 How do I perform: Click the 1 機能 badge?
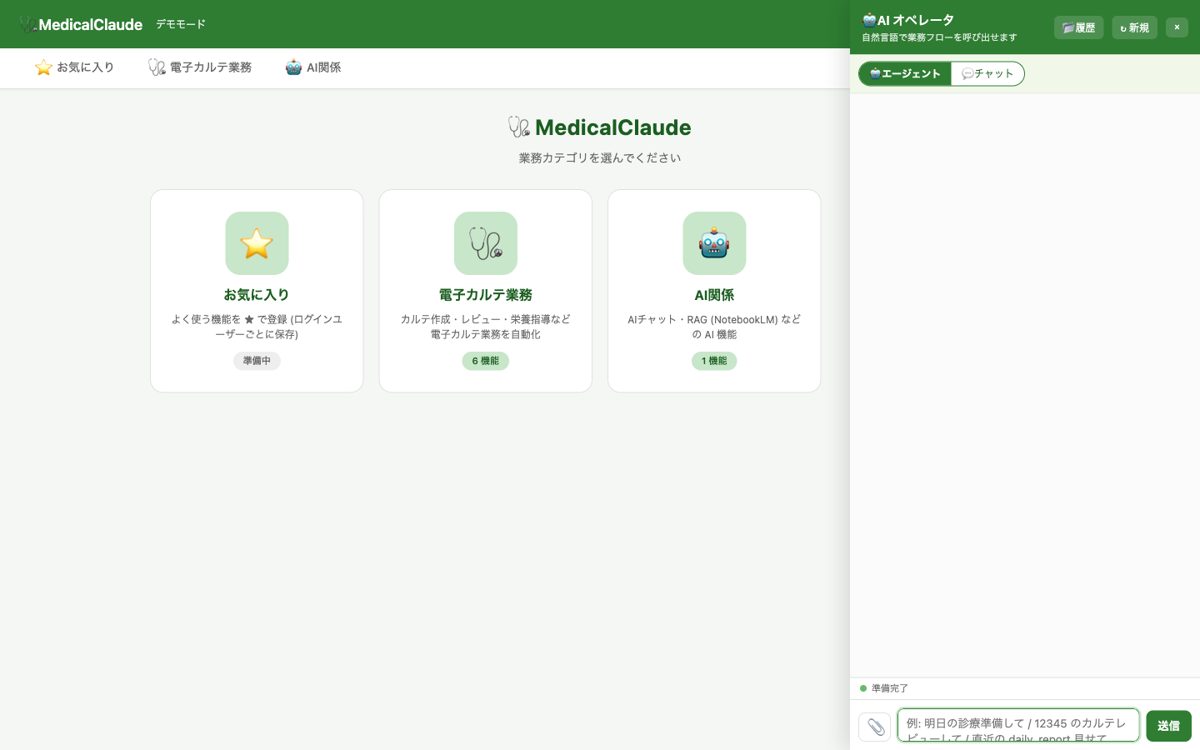coord(714,361)
